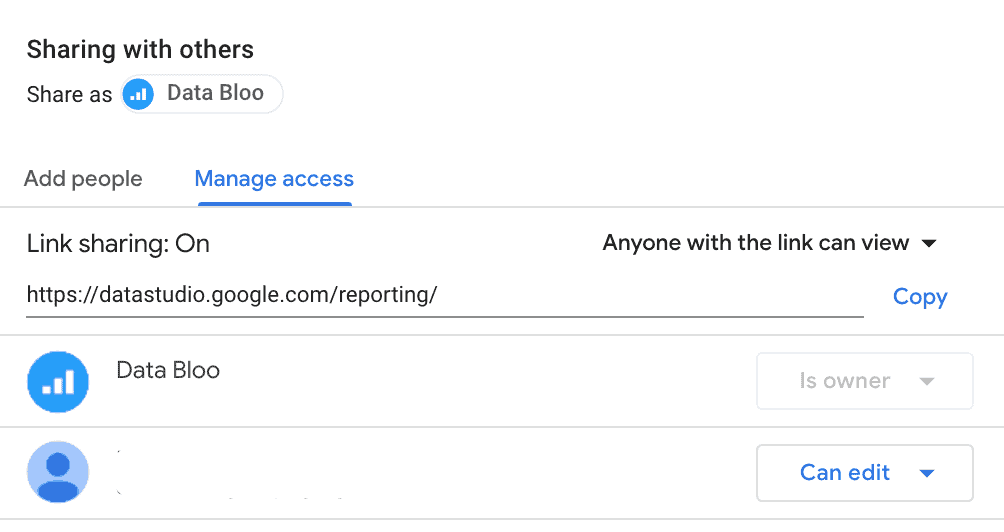Click the Data Bloo owner avatar icon

[58, 382]
